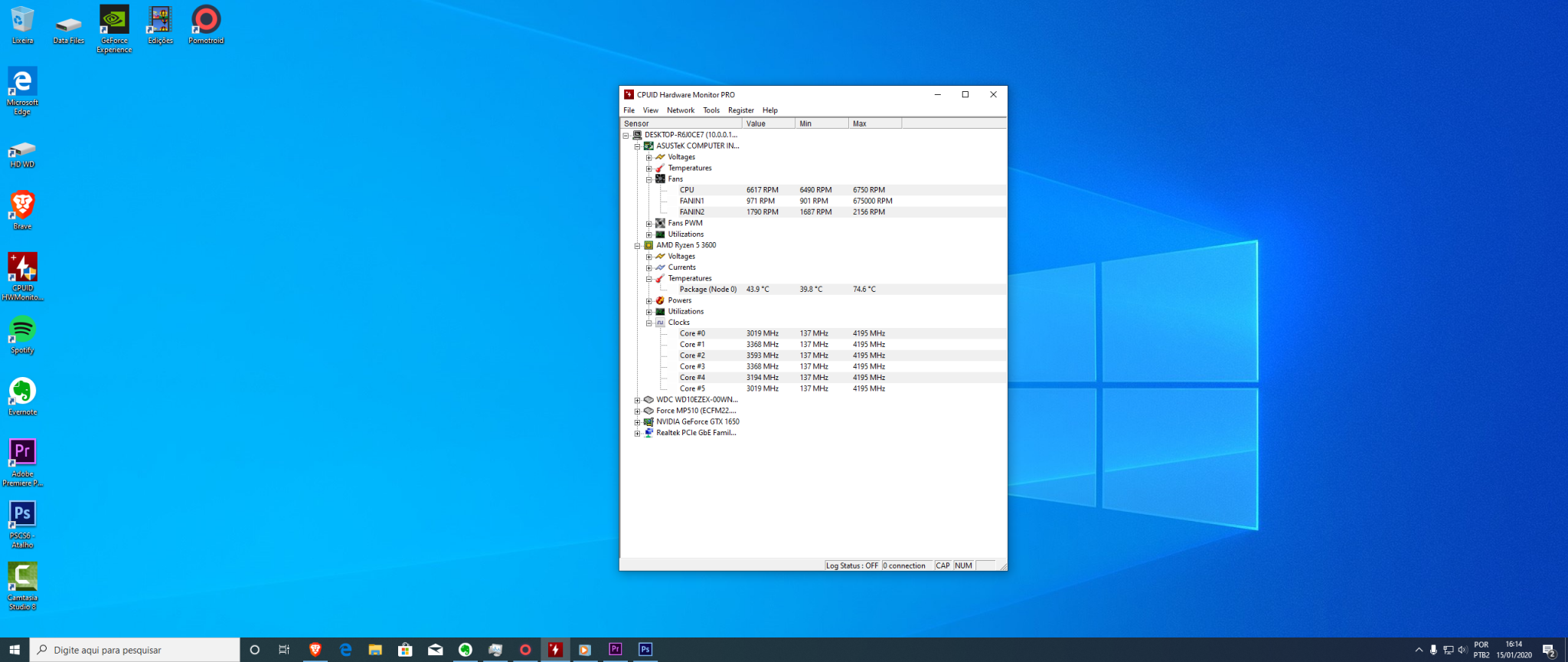Launch Spotify from the desktop

click(x=22, y=335)
